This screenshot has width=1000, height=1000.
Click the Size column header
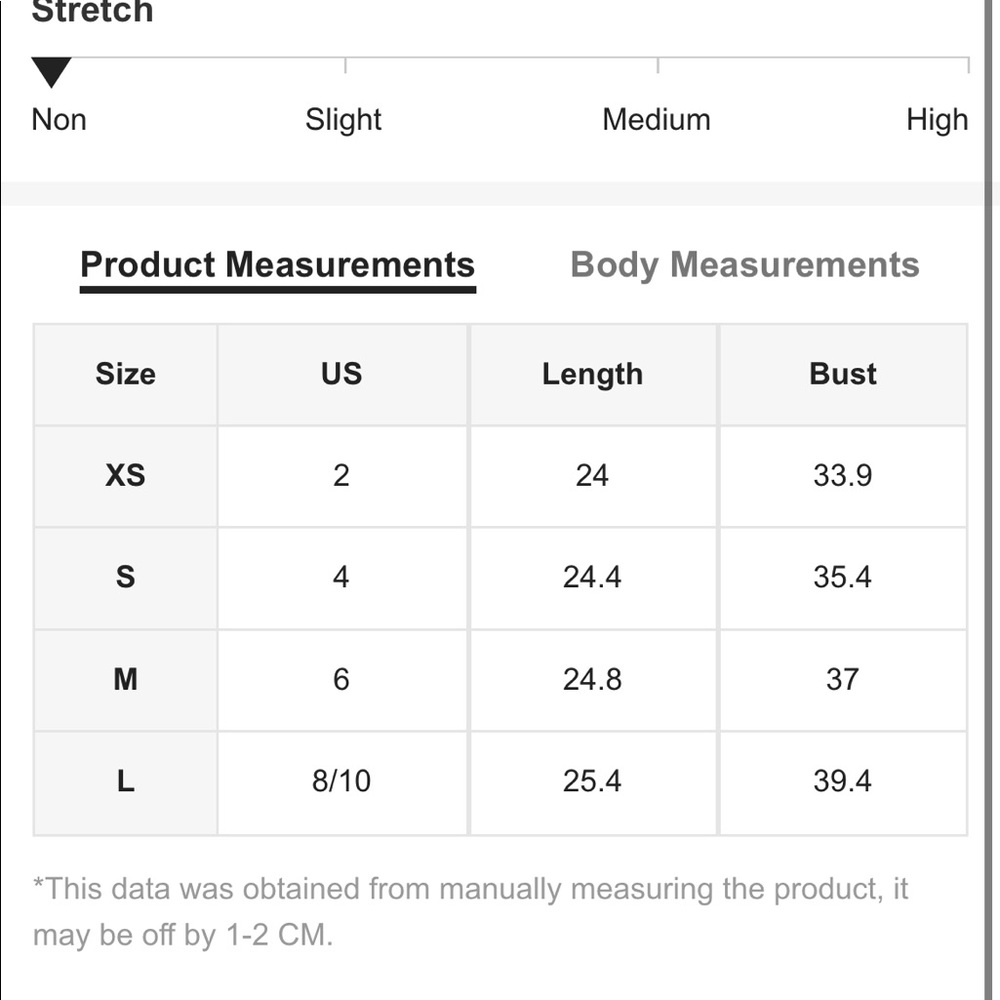tap(125, 374)
